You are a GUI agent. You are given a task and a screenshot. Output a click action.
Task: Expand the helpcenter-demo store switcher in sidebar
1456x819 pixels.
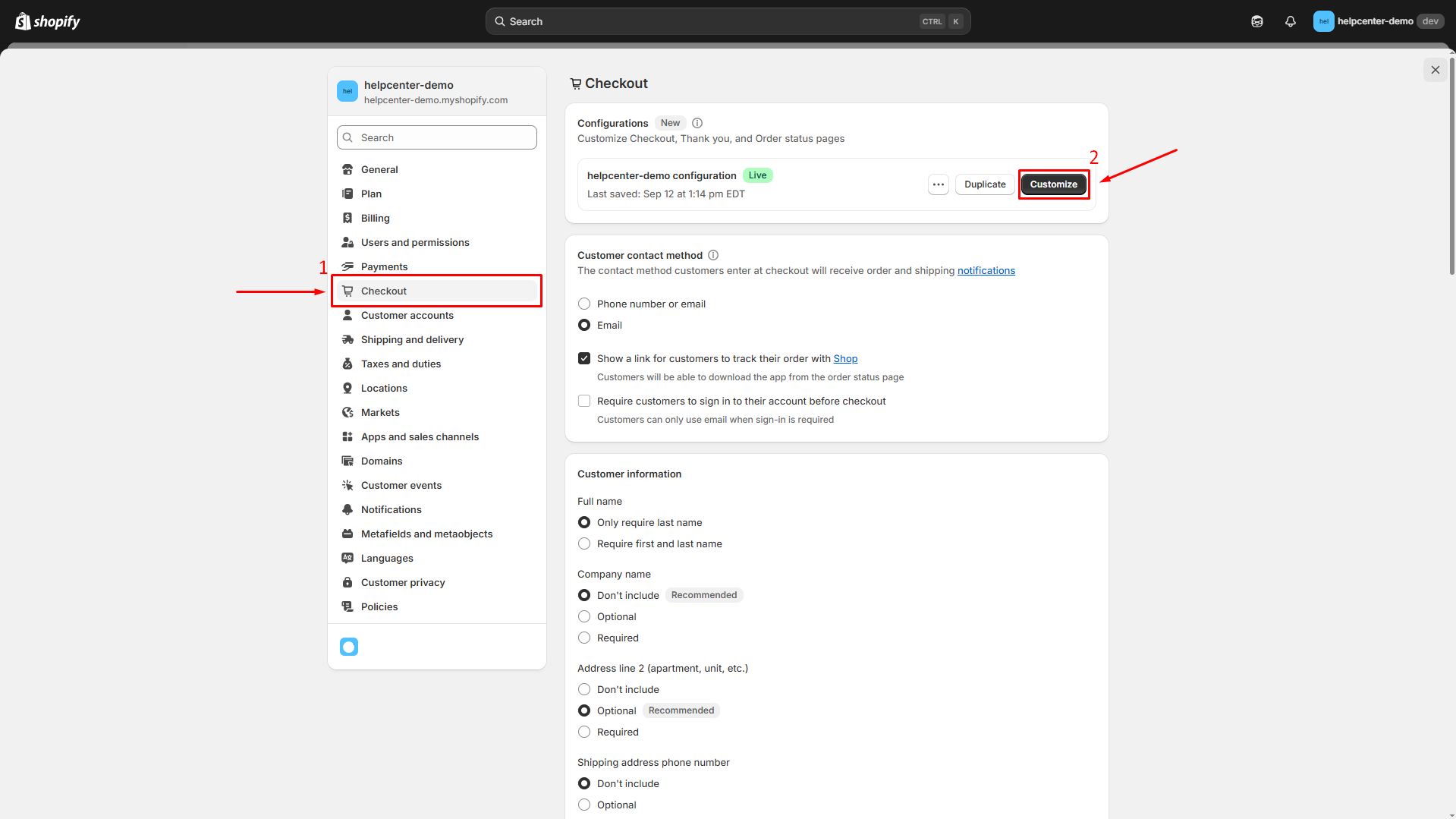(x=436, y=92)
